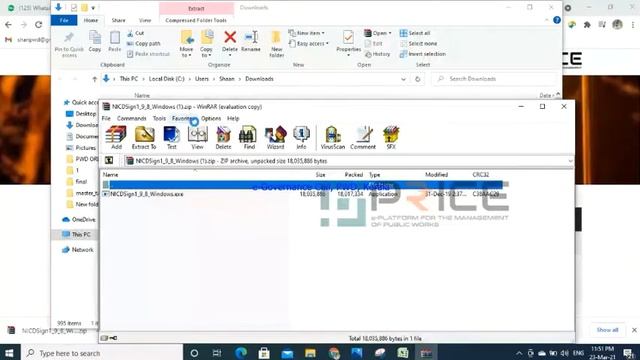
Task: Select This PC in Explorer navigation pane
Action: [x=76, y=234]
